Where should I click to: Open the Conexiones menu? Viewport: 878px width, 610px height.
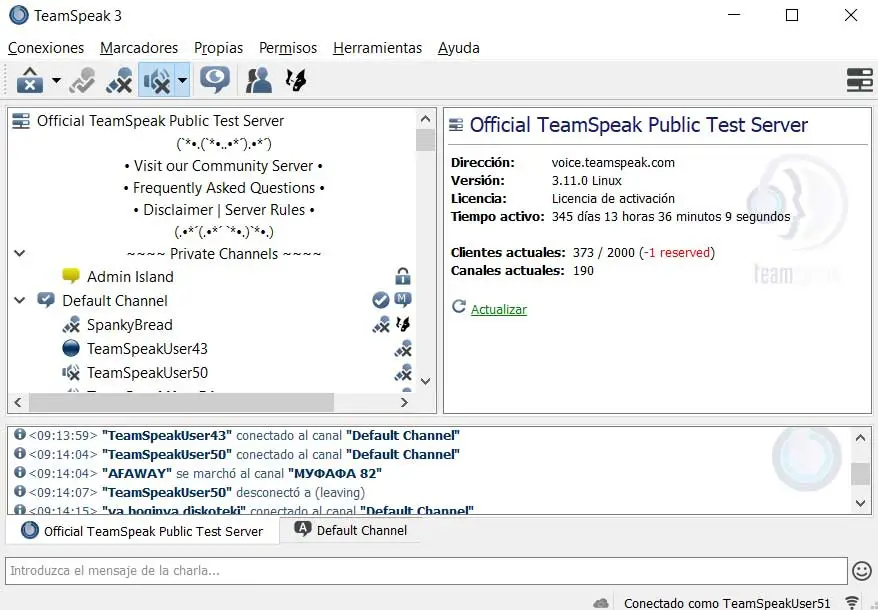pos(46,48)
